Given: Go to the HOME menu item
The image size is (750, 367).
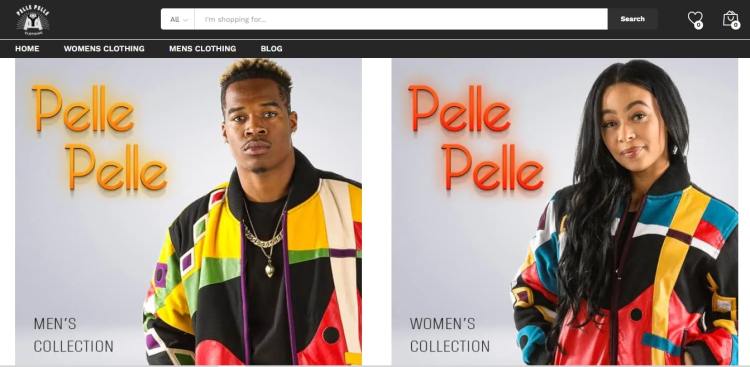Looking at the screenshot, I should (x=27, y=48).
